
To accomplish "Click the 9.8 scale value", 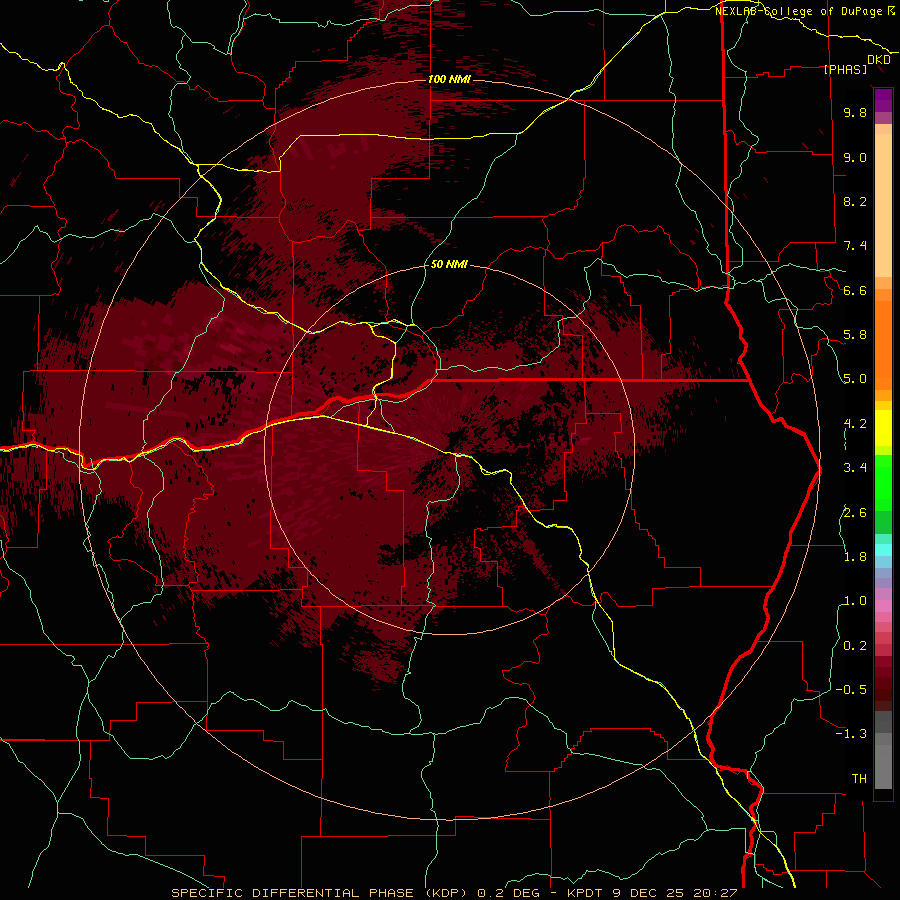I will (x=855, y=112).
